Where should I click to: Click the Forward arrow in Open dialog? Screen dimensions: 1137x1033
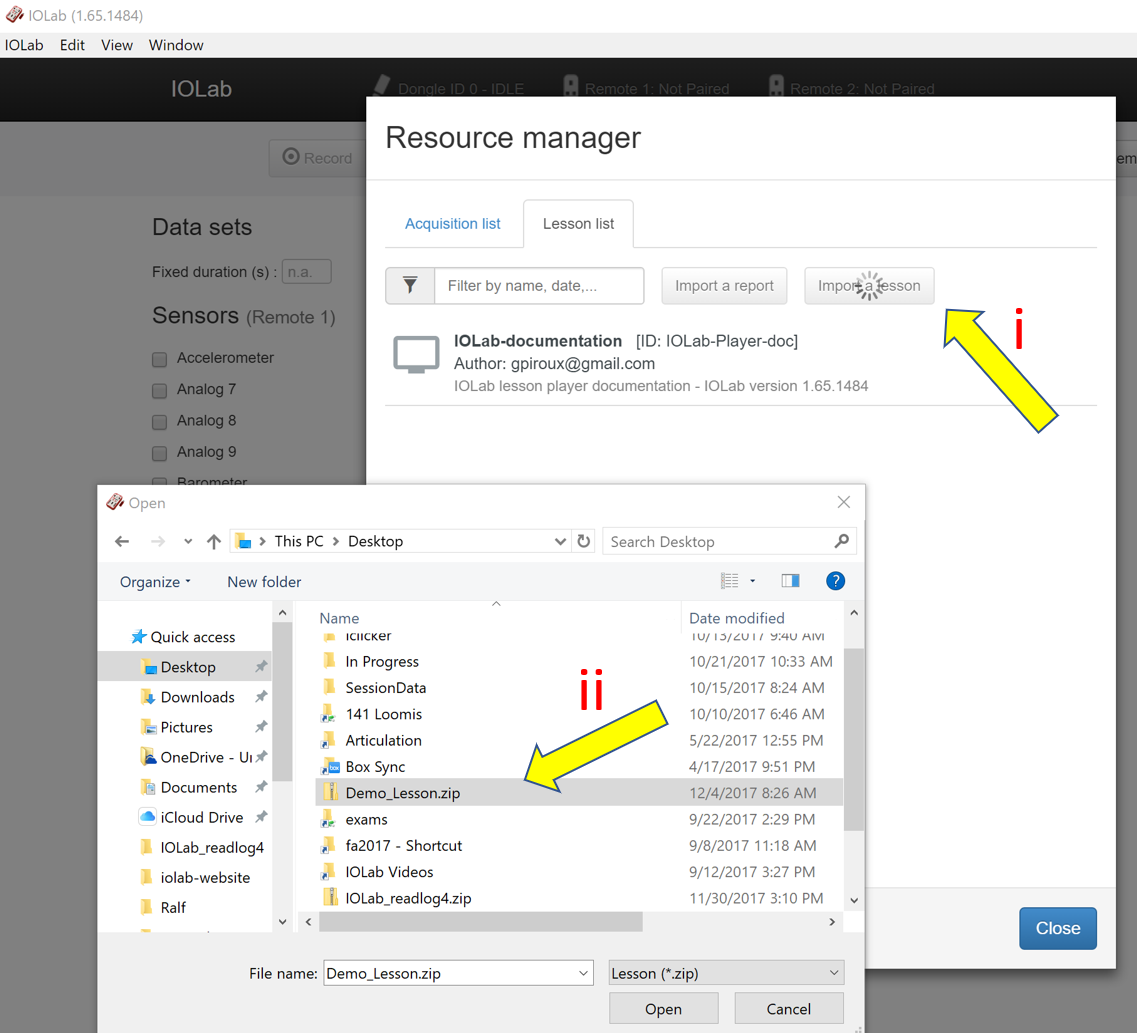[x=157, y=542]
